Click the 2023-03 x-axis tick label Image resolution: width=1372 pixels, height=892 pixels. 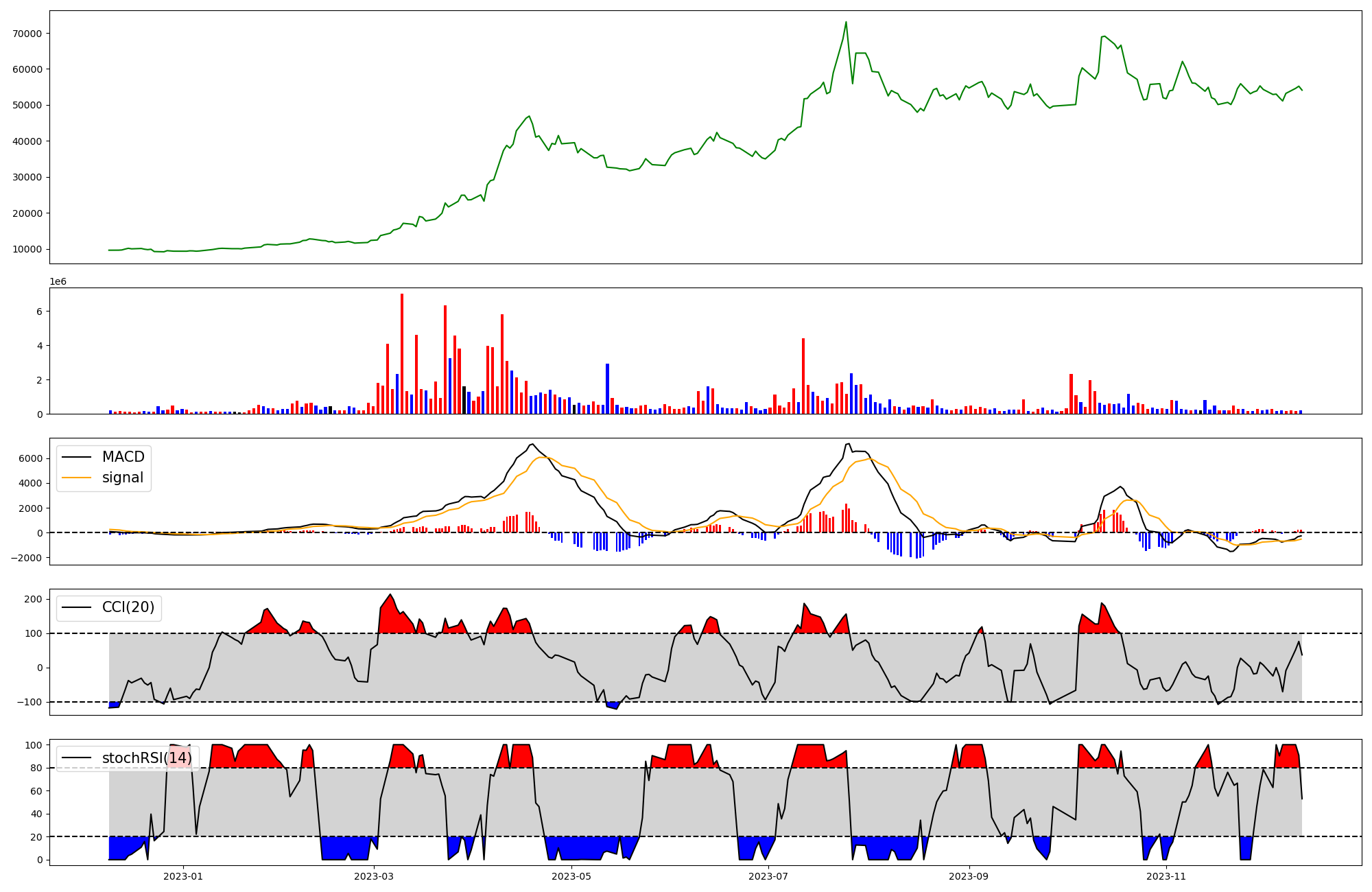click(374, 876)
